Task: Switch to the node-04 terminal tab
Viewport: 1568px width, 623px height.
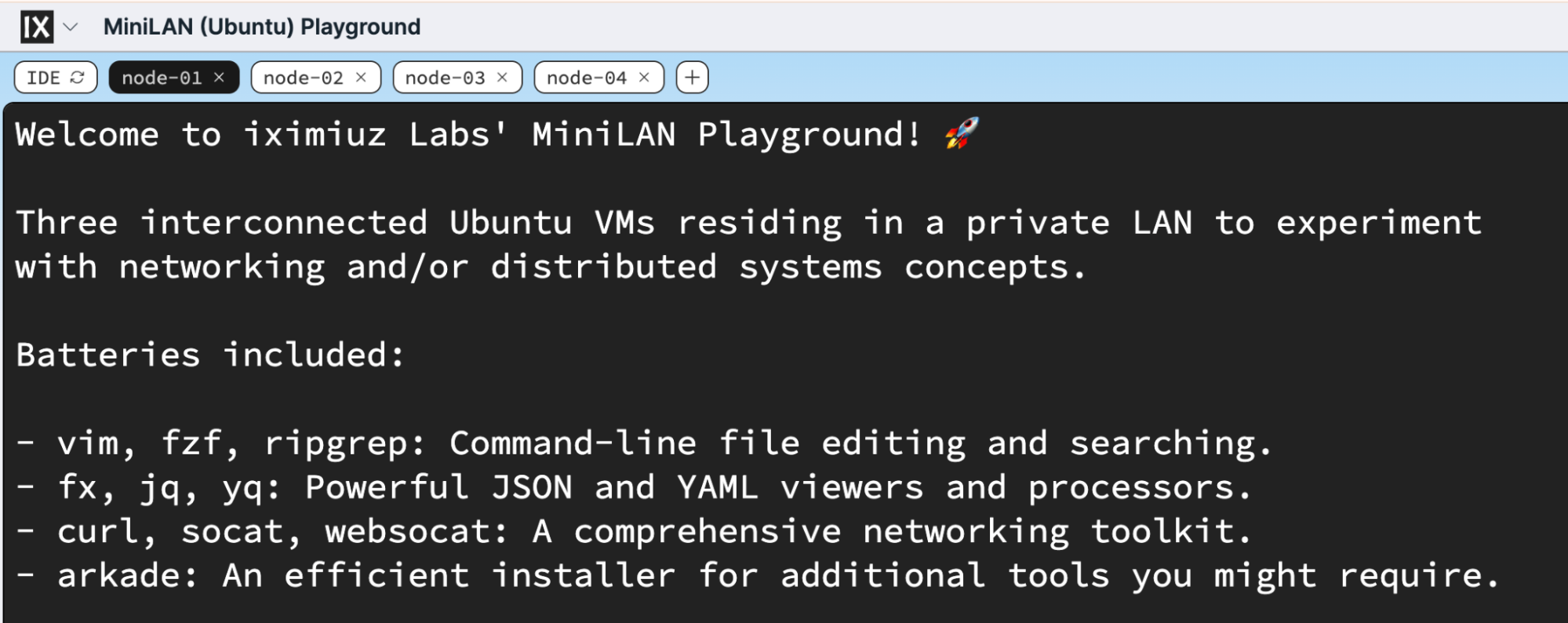Action: click(598, 78)
